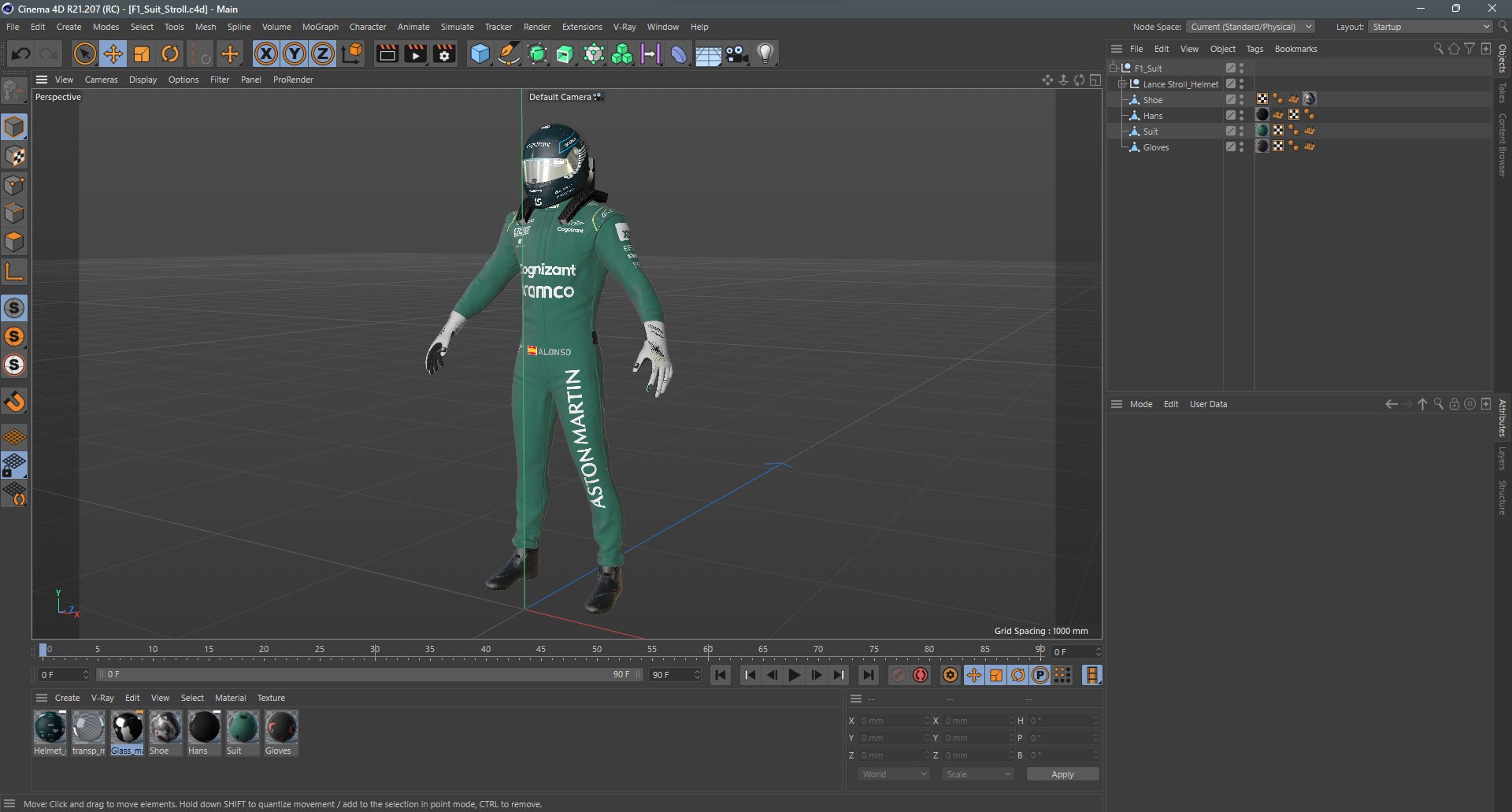Toggle Hans layer checkbox icon

click(1230, 115)
